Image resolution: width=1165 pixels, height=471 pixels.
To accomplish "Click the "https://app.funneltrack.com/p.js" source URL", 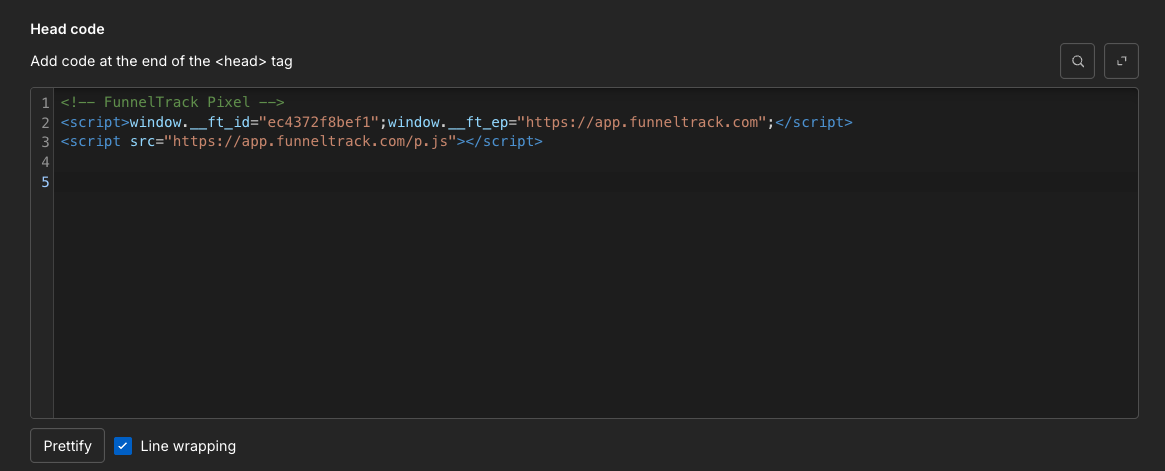I will click(311, 141).
